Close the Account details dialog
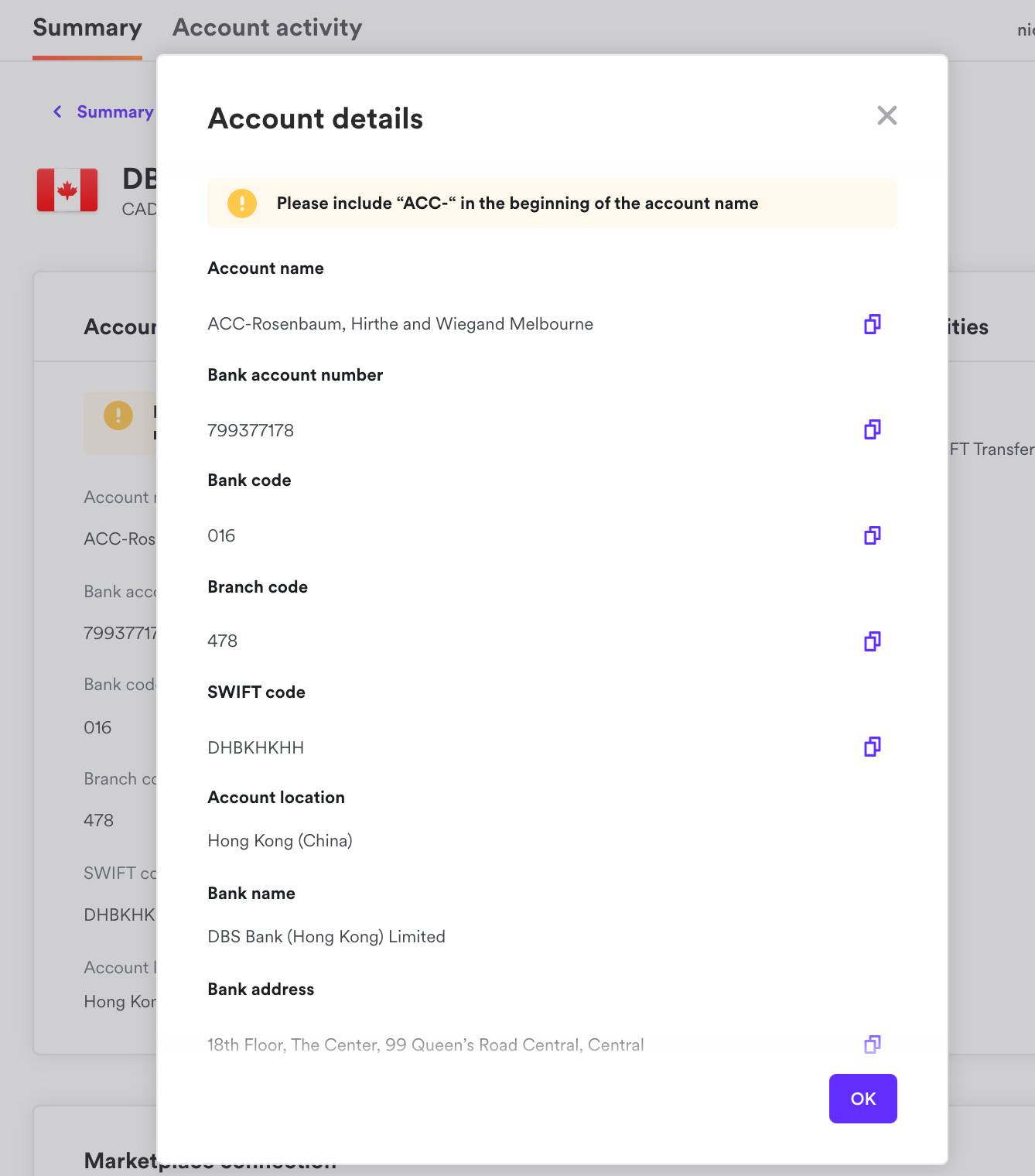This screenshot has width=1035, height=1176. coord(887,115)
